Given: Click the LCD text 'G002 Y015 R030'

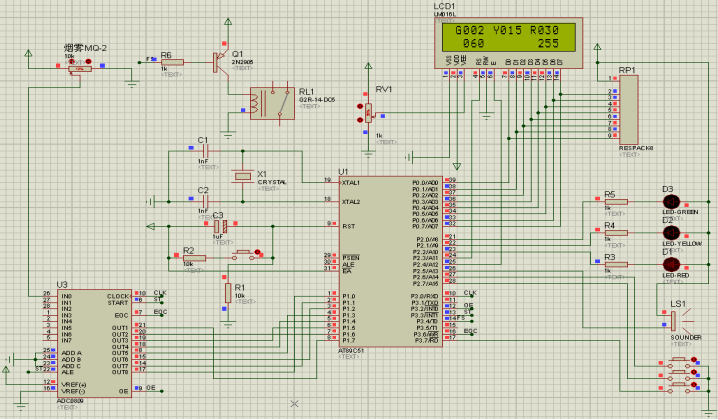Looking at the screenshot, I should pyautogui.click(x=506, y=30).
